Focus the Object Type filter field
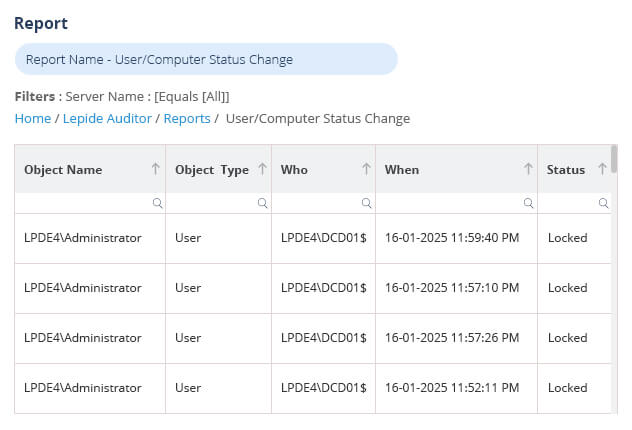The width and height of the screenshot is (632, 430). click(x=218, y=203)
